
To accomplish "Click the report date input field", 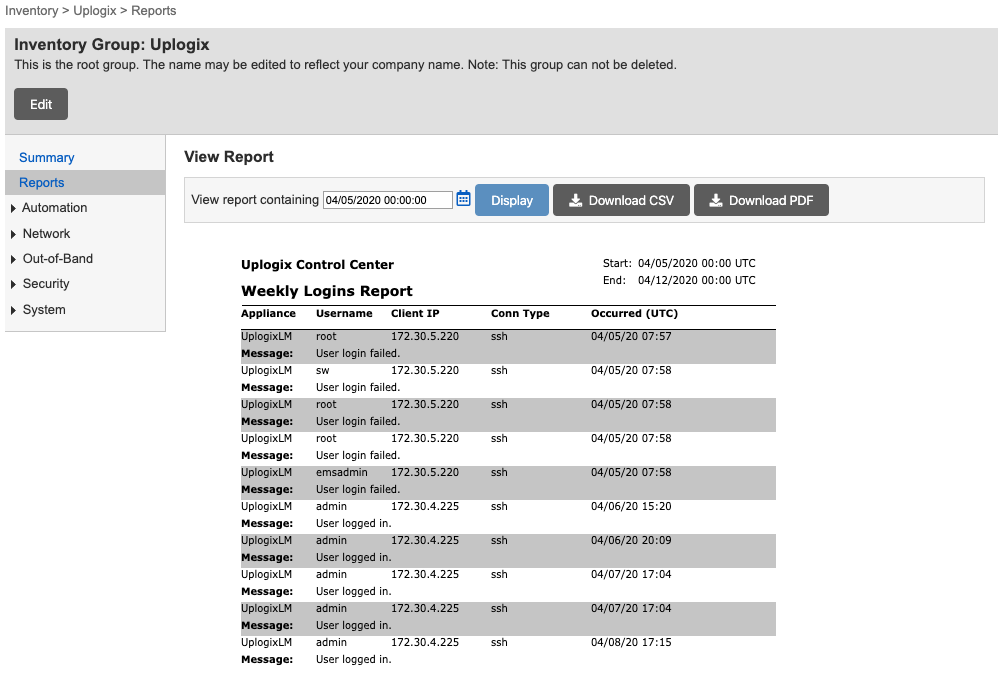I will (388, 199).
